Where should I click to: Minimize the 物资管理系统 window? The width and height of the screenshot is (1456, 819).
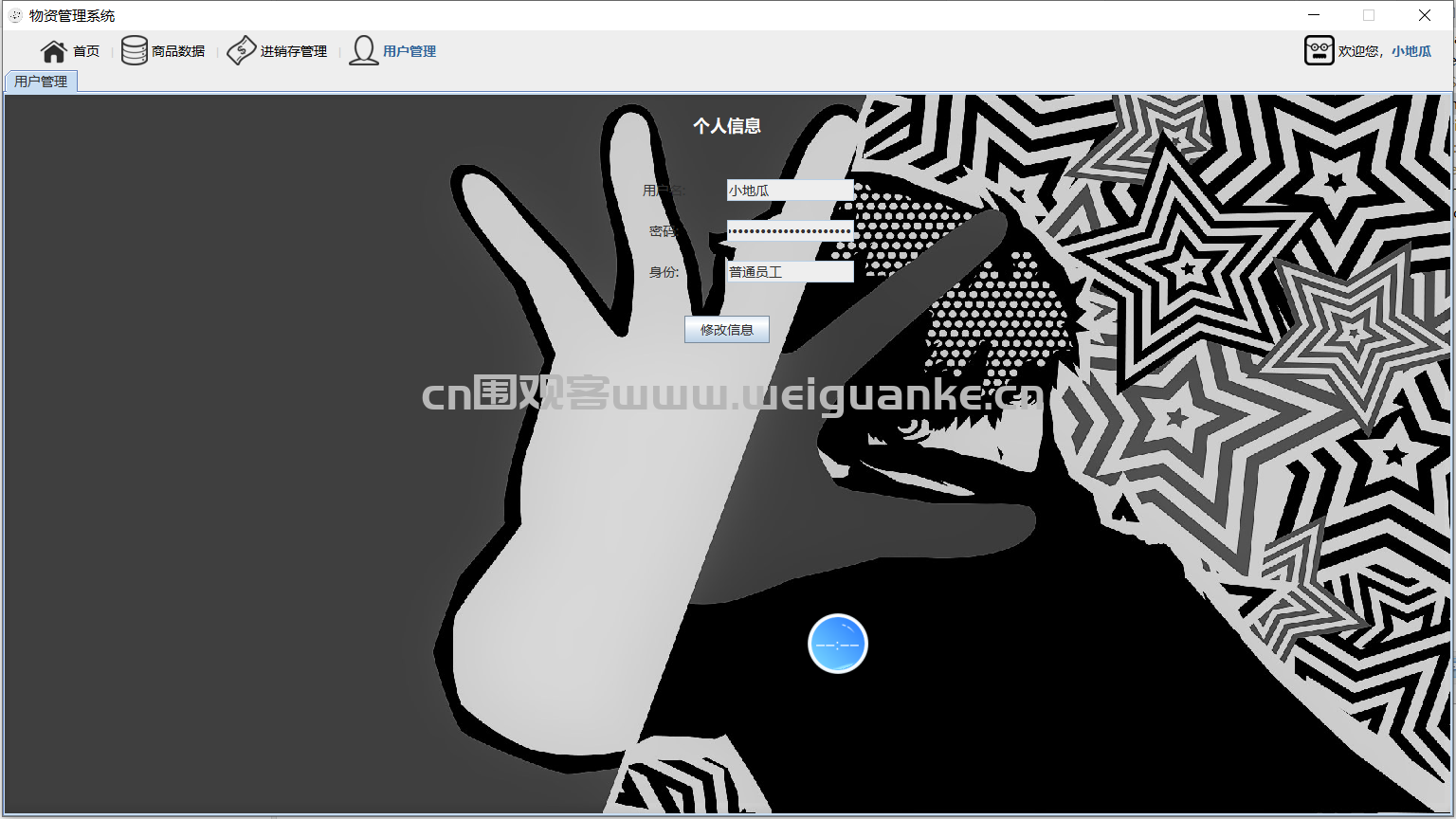point(1314,15)
